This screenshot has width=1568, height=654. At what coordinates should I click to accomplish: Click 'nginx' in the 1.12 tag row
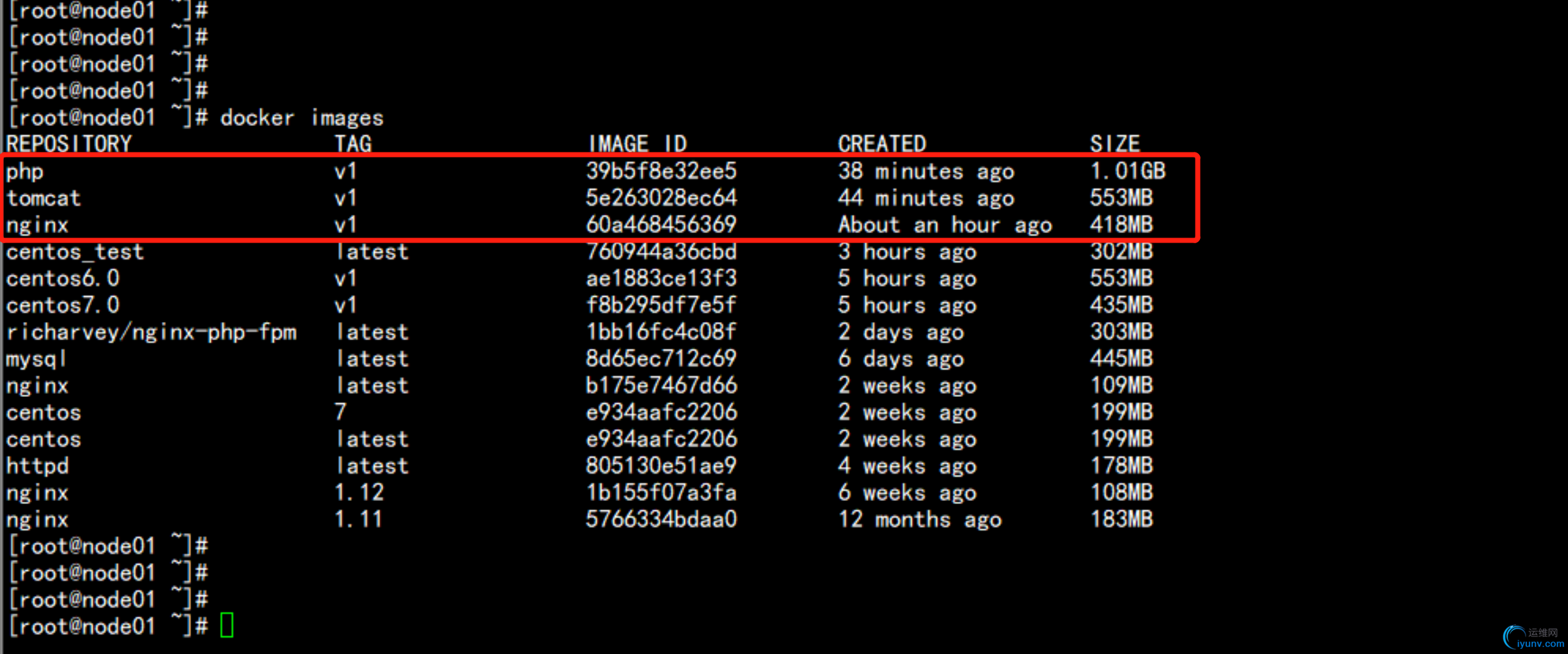tap(37, 493)
